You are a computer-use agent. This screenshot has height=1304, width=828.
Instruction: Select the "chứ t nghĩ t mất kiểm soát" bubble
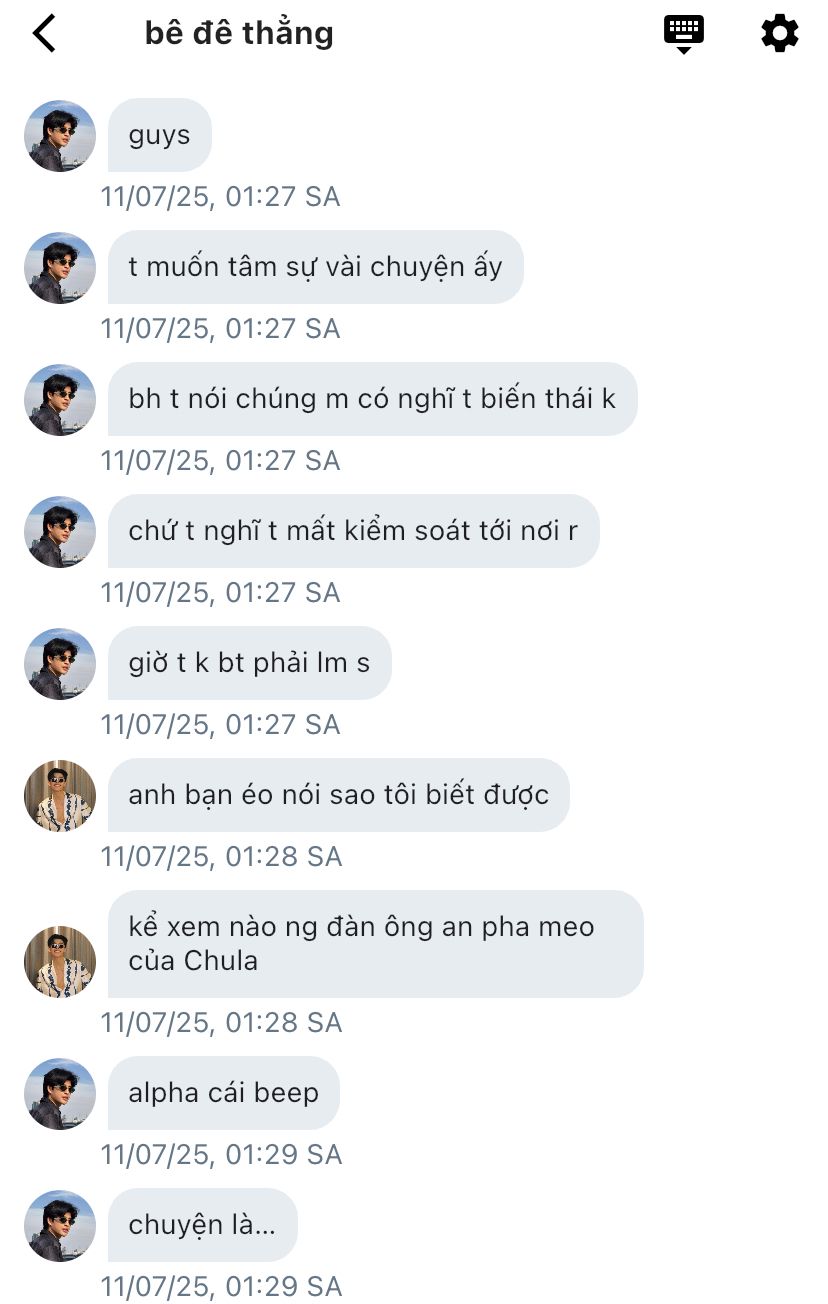pos(354,531)
